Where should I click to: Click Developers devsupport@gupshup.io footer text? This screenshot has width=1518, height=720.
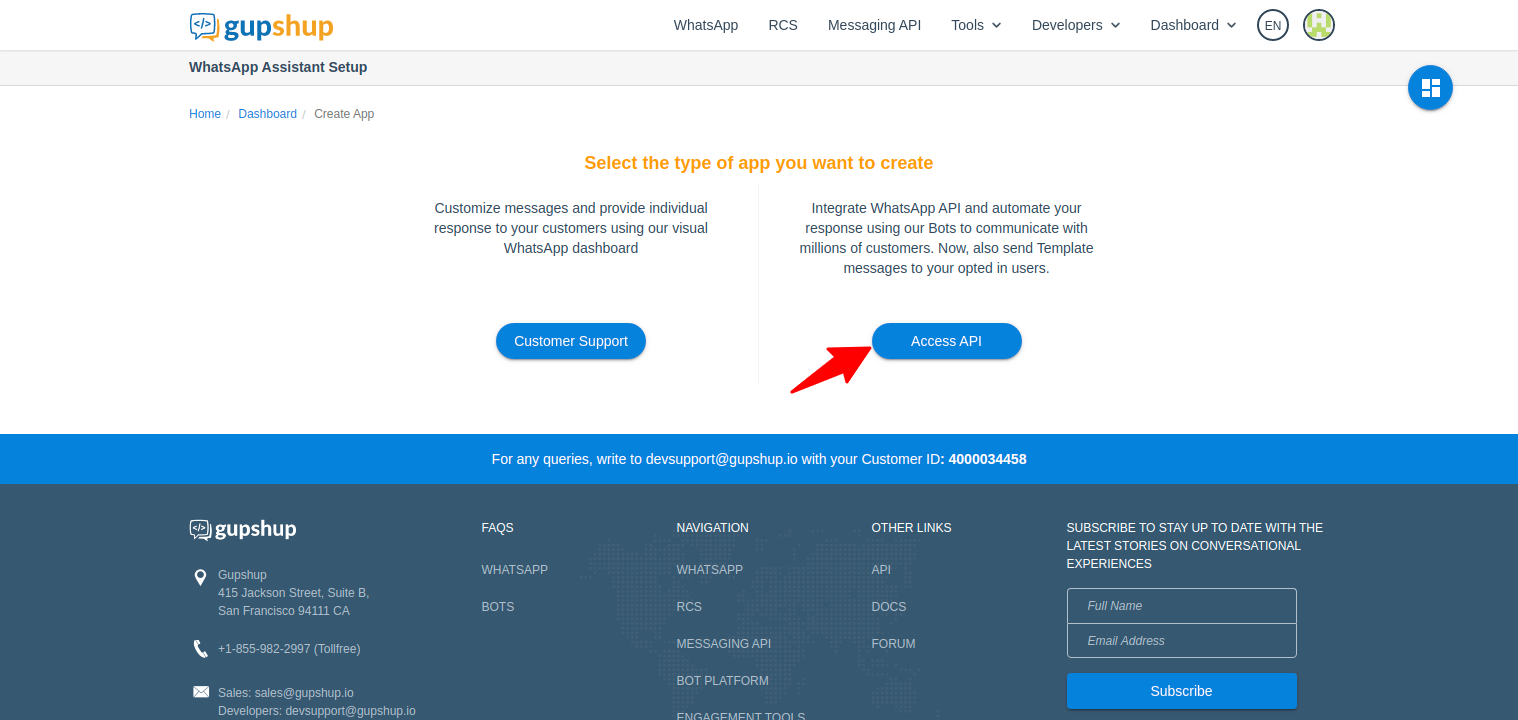[x=317, y=711]
